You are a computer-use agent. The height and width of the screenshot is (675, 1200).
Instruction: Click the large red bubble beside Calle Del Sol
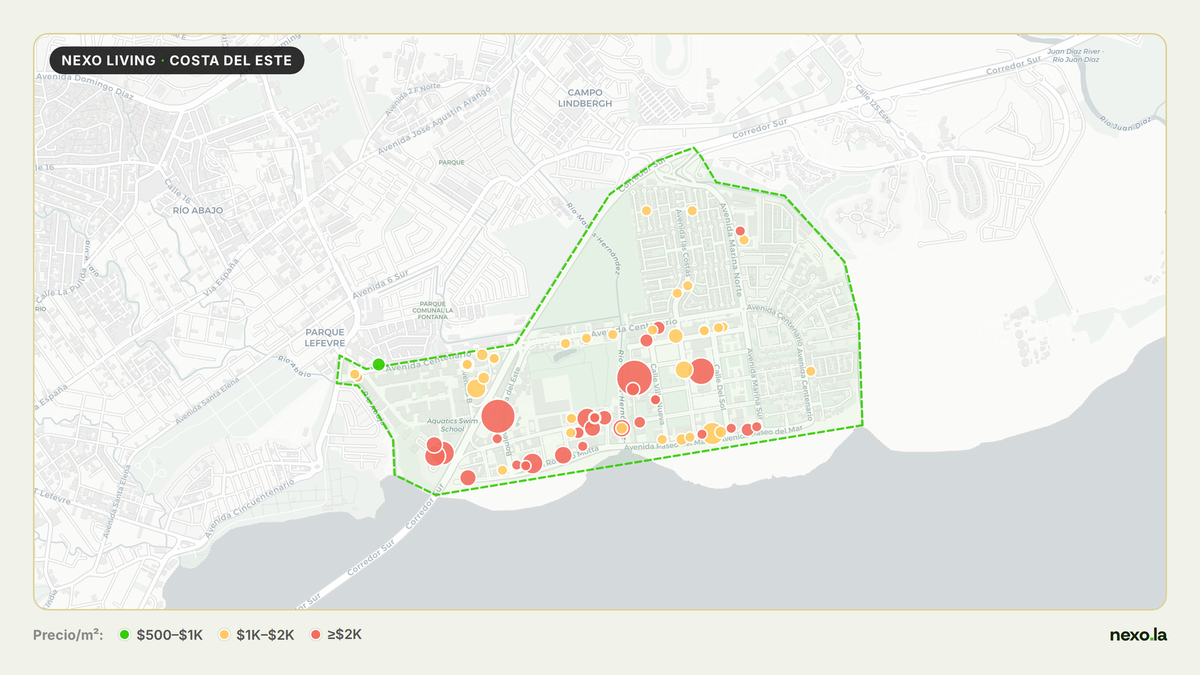[x=701, y=371]
